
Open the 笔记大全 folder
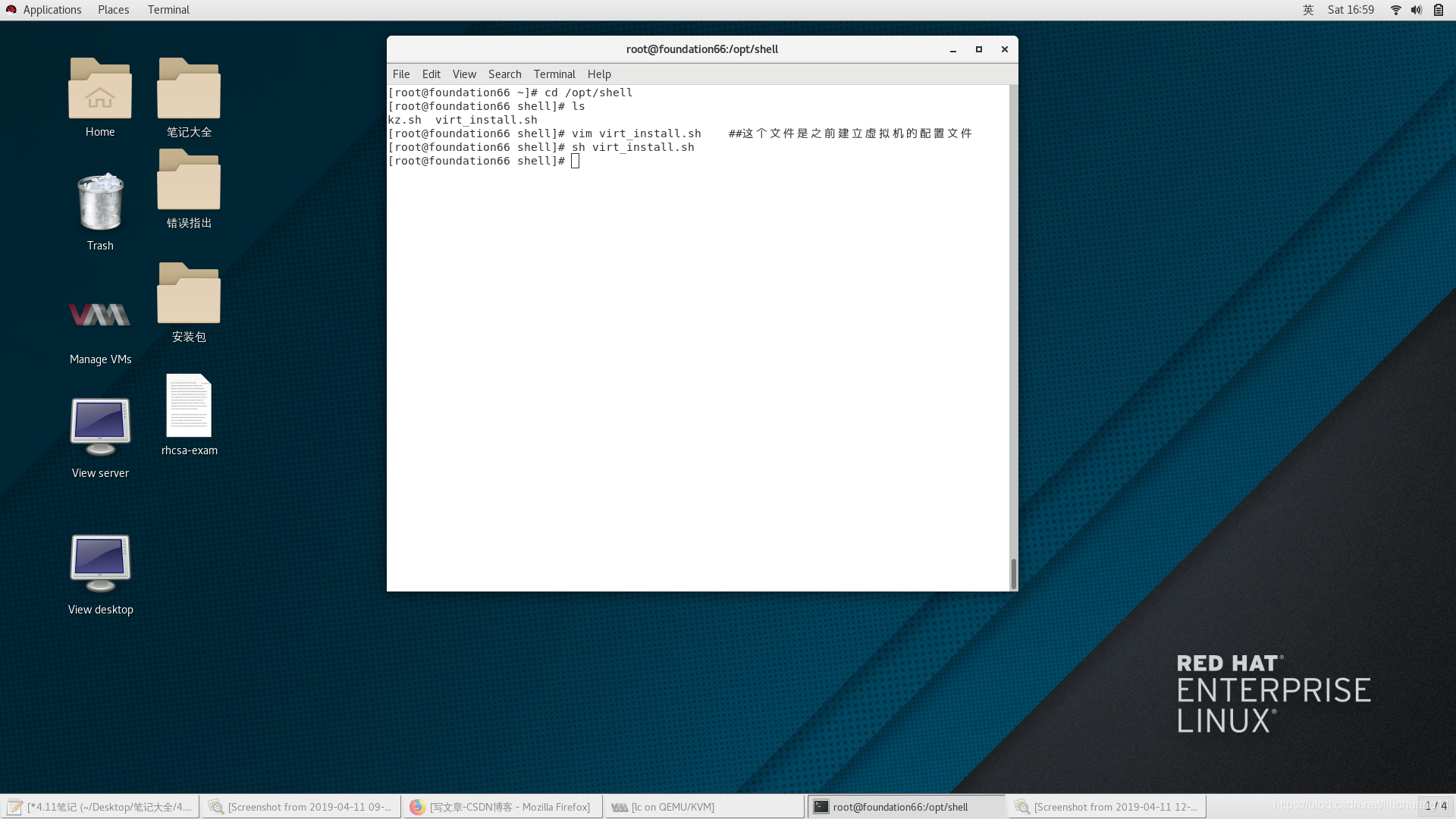(x=189, y=89)
